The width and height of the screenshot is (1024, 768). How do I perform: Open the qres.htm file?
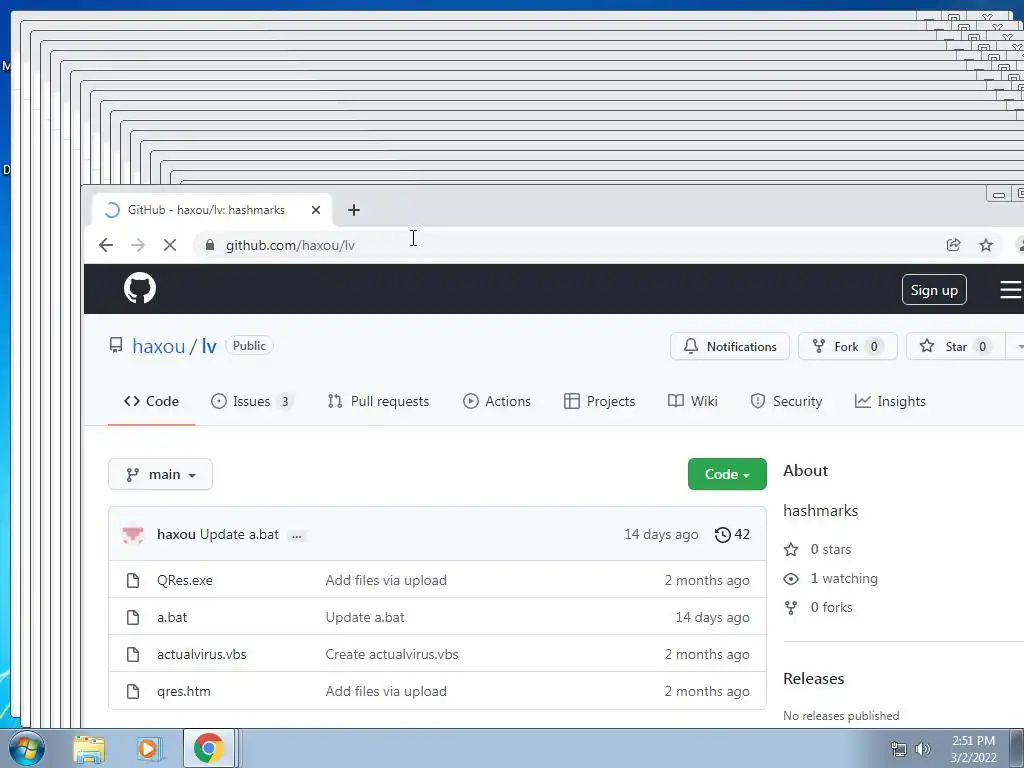(184, 691)
